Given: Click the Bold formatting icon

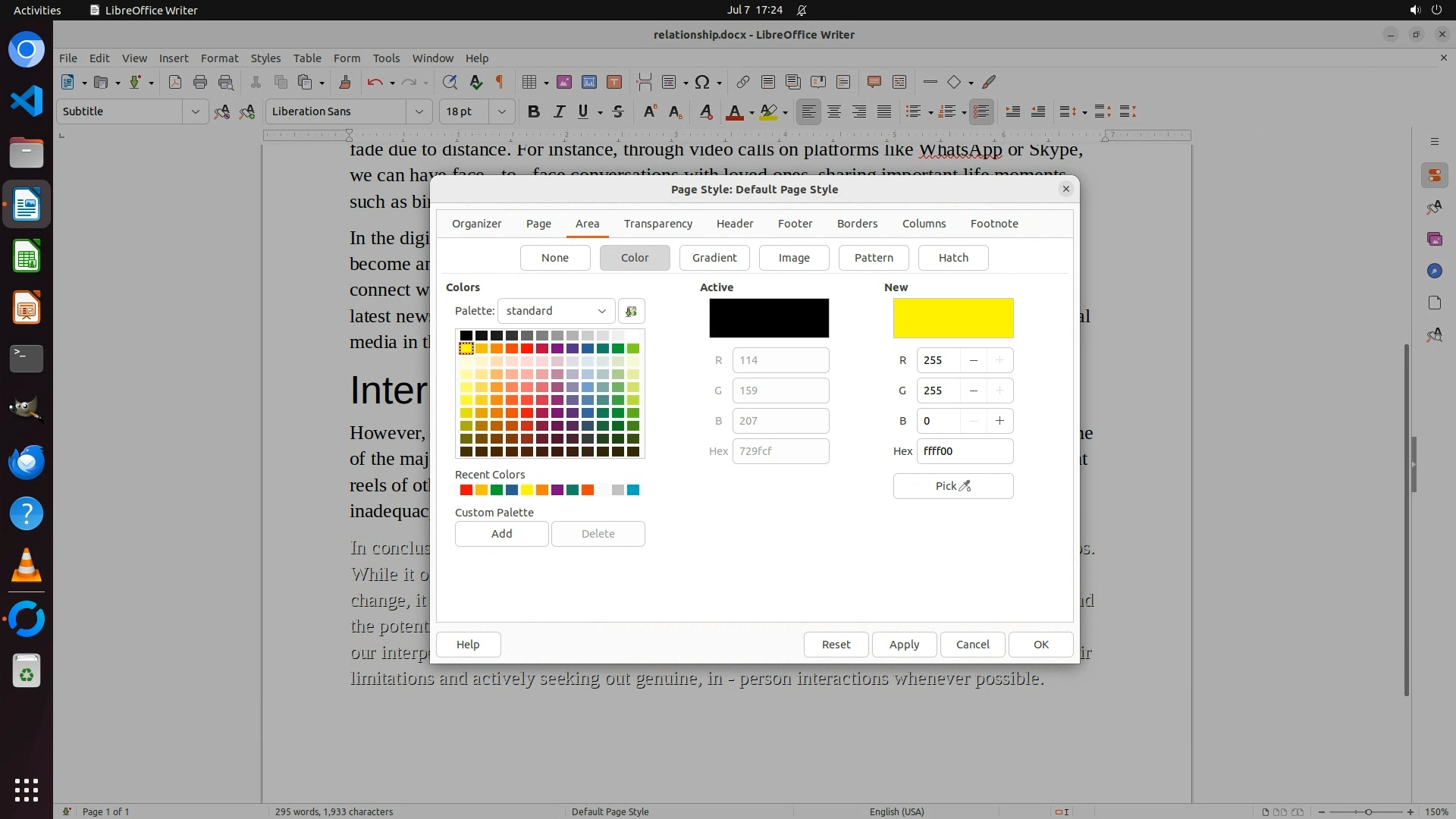Looking at the screenshot, I should pos(534,111).
